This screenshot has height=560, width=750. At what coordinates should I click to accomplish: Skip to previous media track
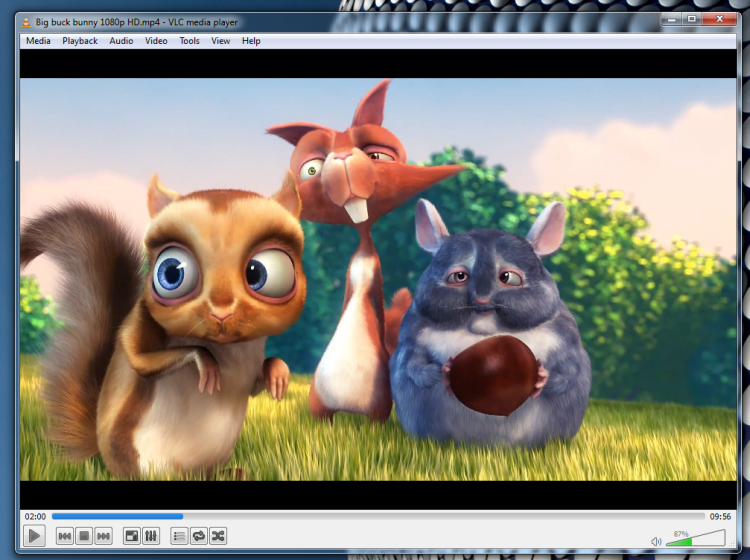[65, 536]
